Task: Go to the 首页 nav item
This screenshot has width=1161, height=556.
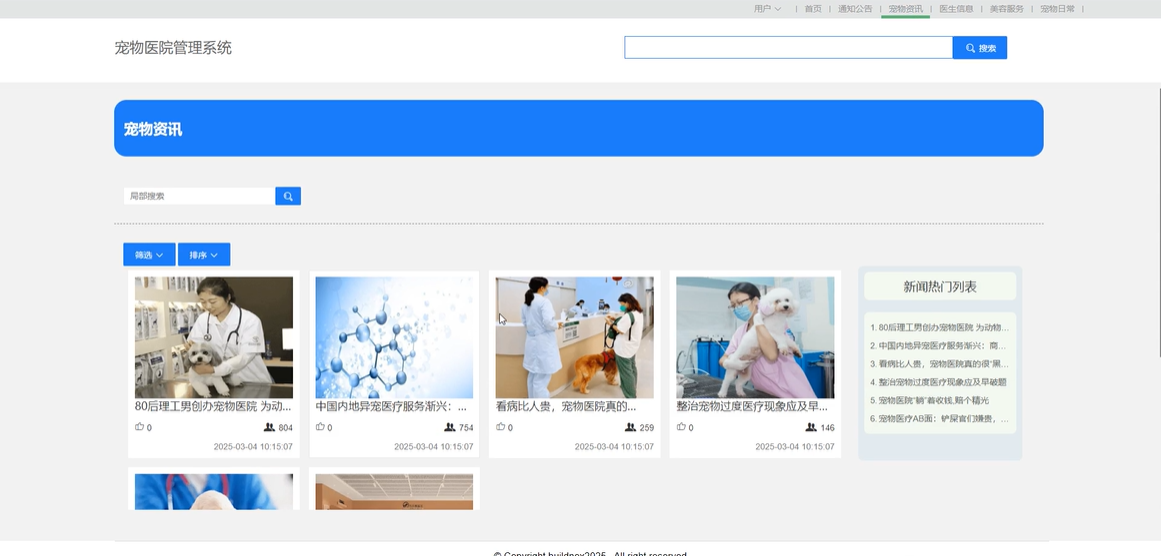Action: click(x=813, y=9)
